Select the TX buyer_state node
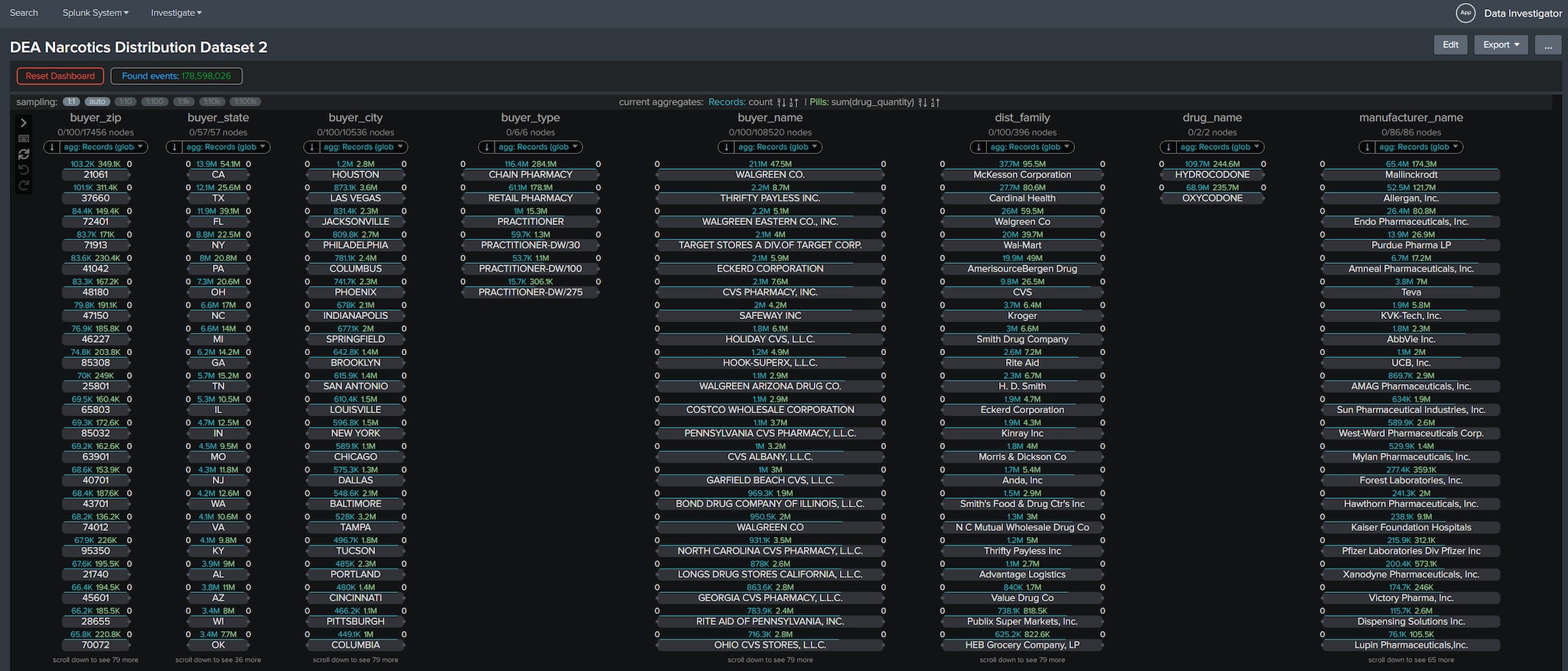The height and width of the screenshot is (671, 1568). point(218,198)
